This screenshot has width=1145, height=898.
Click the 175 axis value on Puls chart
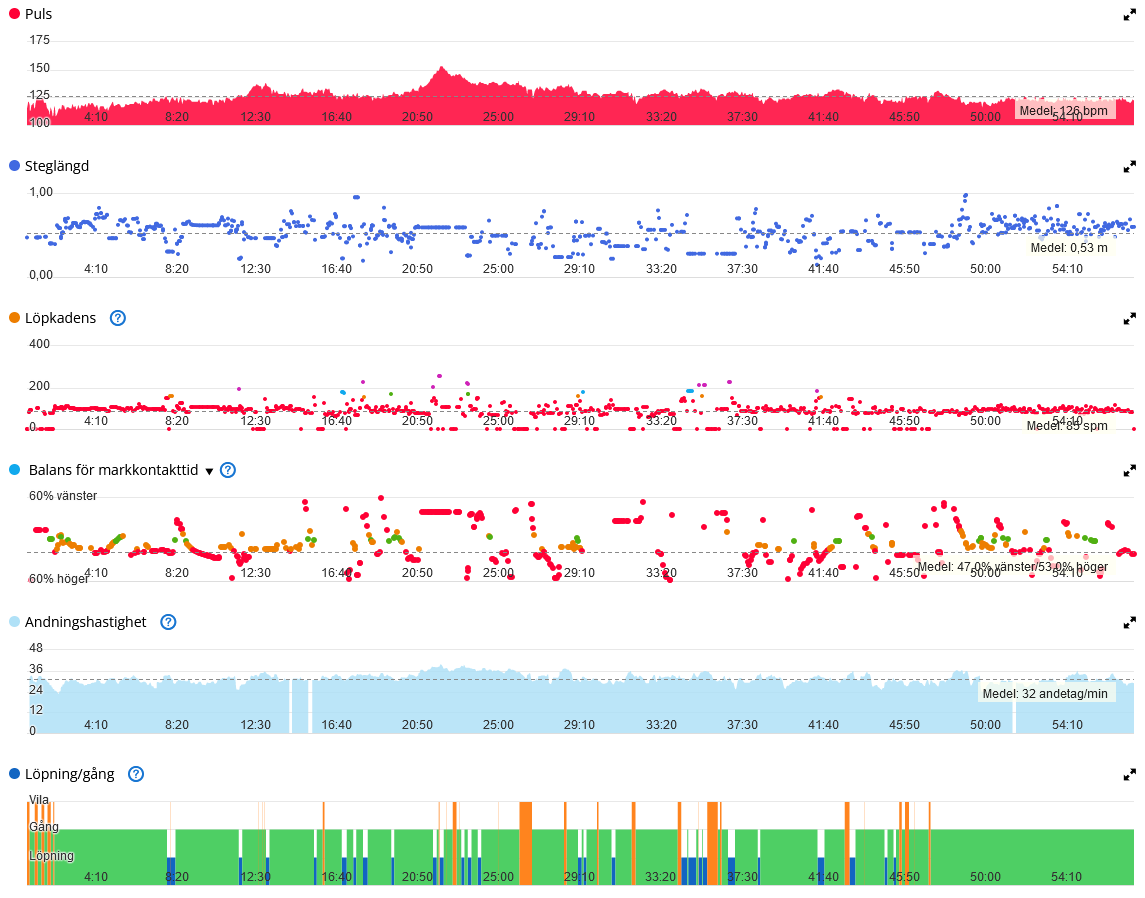pos(39,40)
